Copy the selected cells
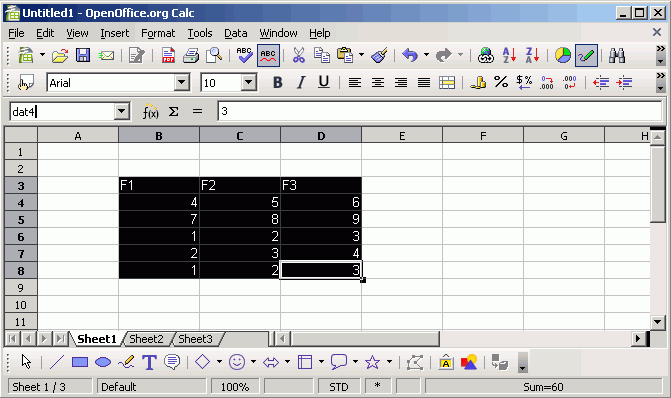671x398 pixels. [x=322, y=56]
